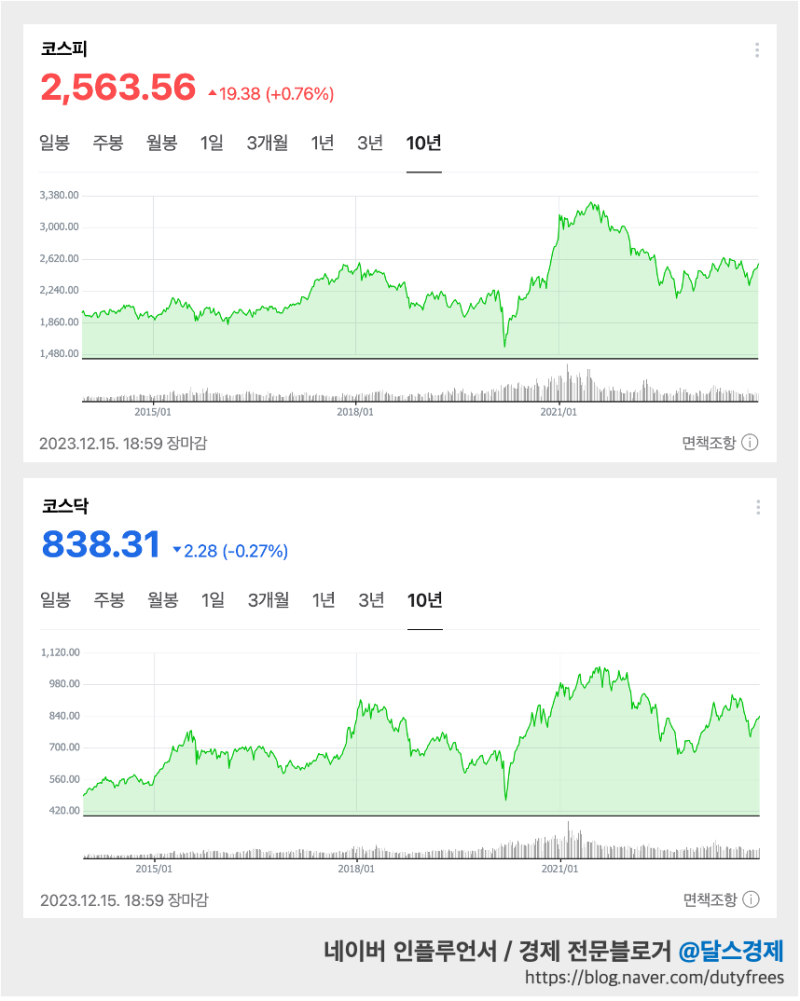Image resolution: width=800 pixels, height=1001 pixels.
Task: Switch KOSPI chart to 3년 view
Action: tap(370, 143)
